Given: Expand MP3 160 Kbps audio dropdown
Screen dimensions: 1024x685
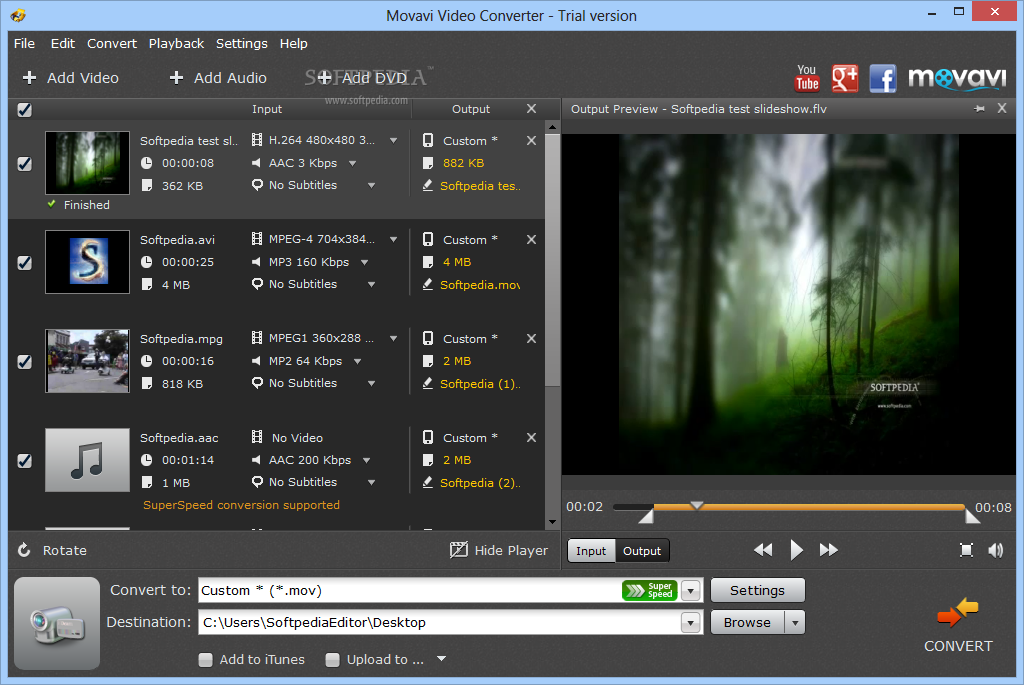Looking at the screenshot, I should click(x=364, y=263).
